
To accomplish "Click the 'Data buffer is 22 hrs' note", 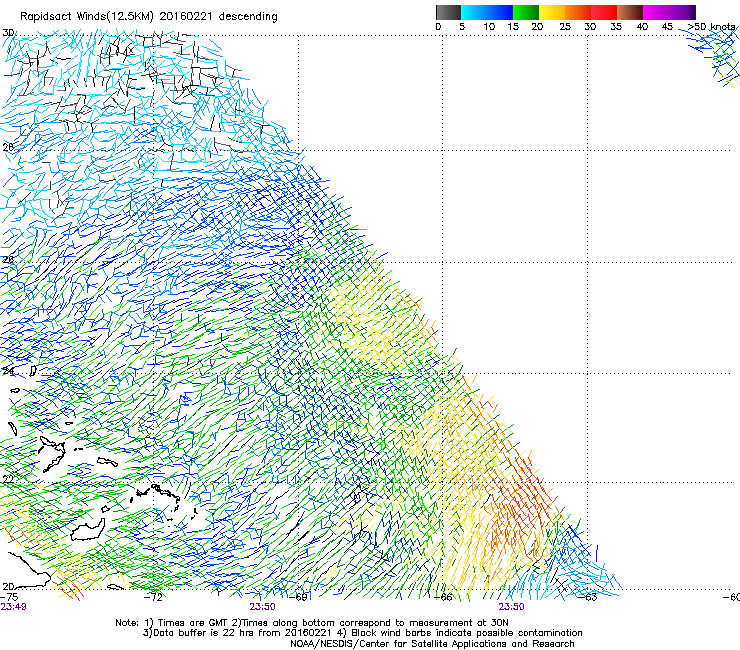I will pyautogui.click(x=362, y=633).
